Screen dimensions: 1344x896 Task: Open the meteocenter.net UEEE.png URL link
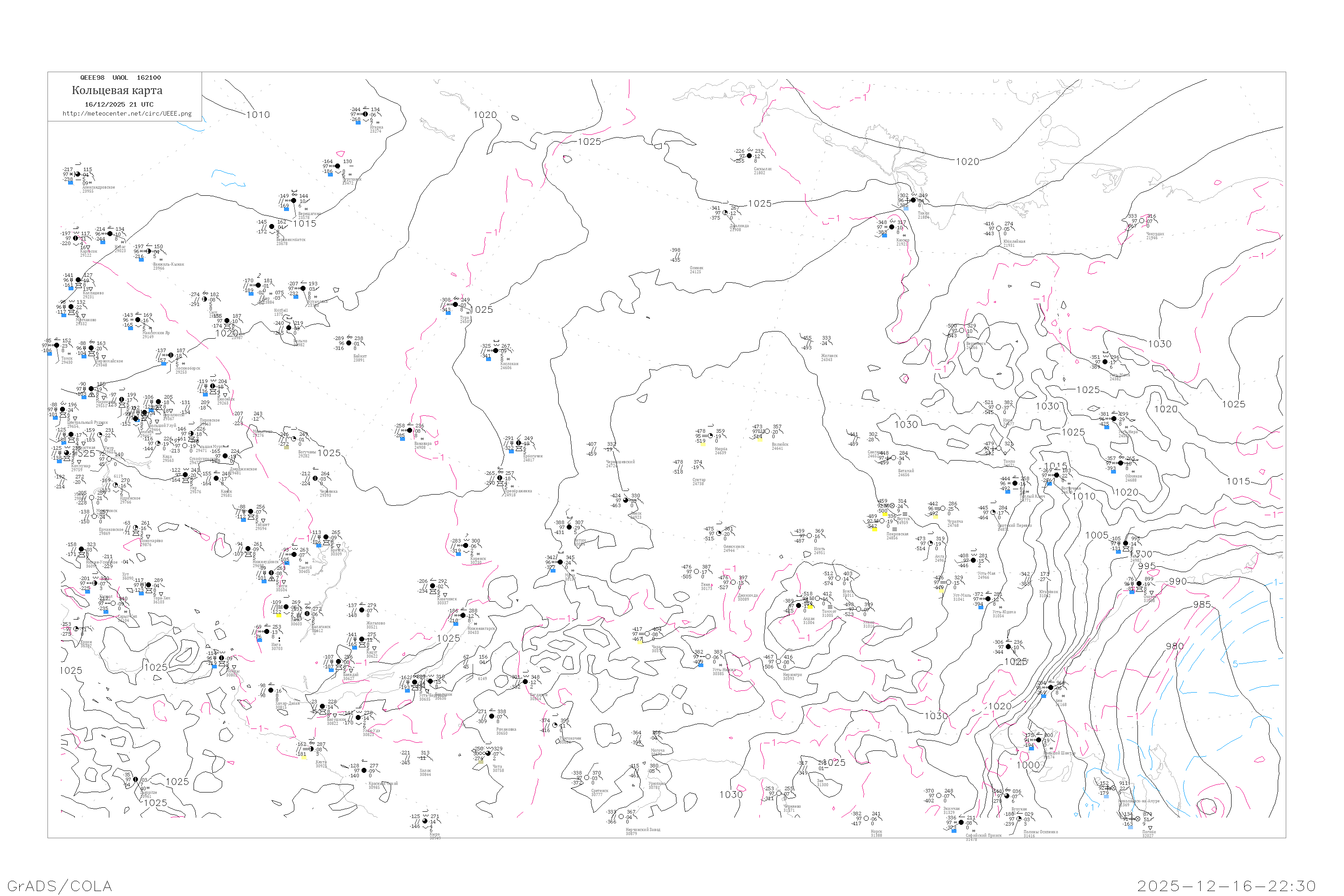pos(127,114)
